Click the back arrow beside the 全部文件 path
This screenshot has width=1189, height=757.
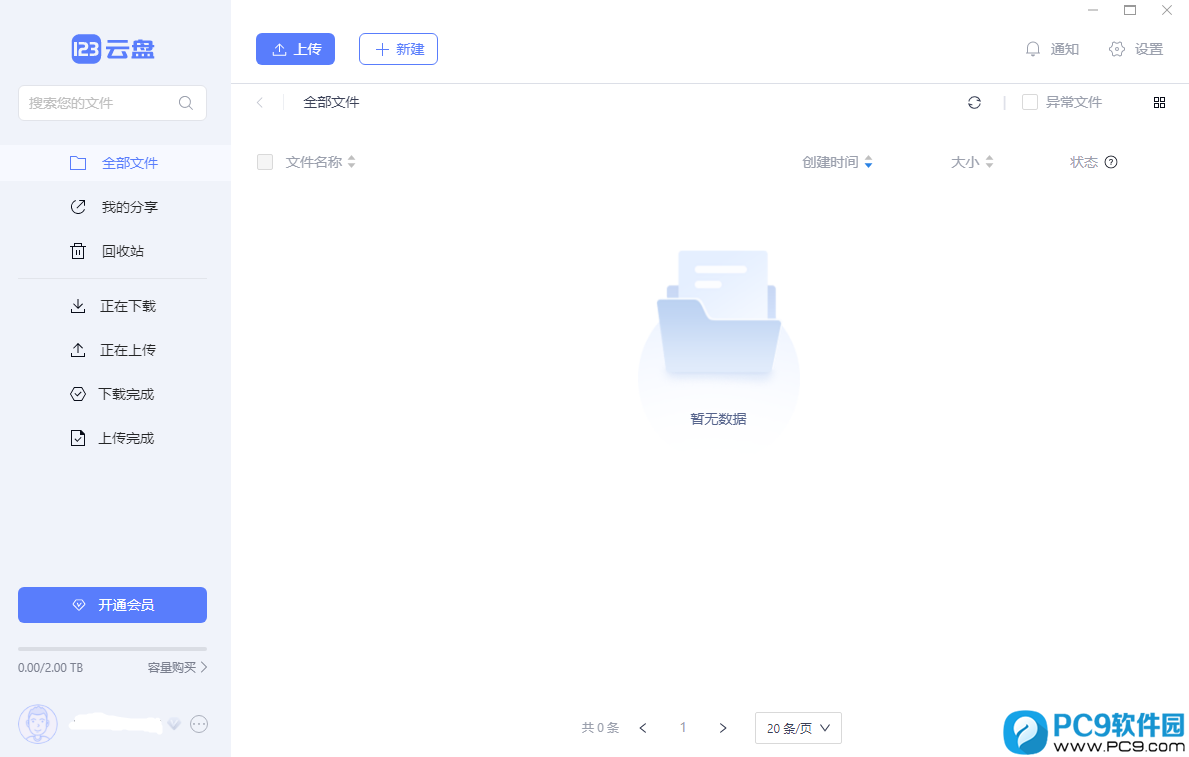(260, 102)
